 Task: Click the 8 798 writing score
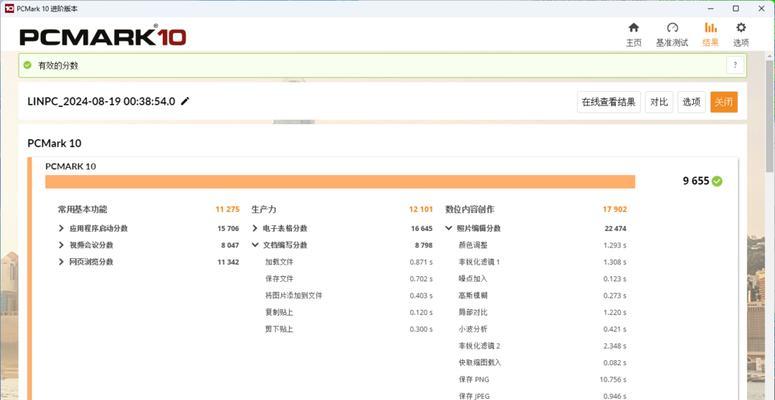424,245
